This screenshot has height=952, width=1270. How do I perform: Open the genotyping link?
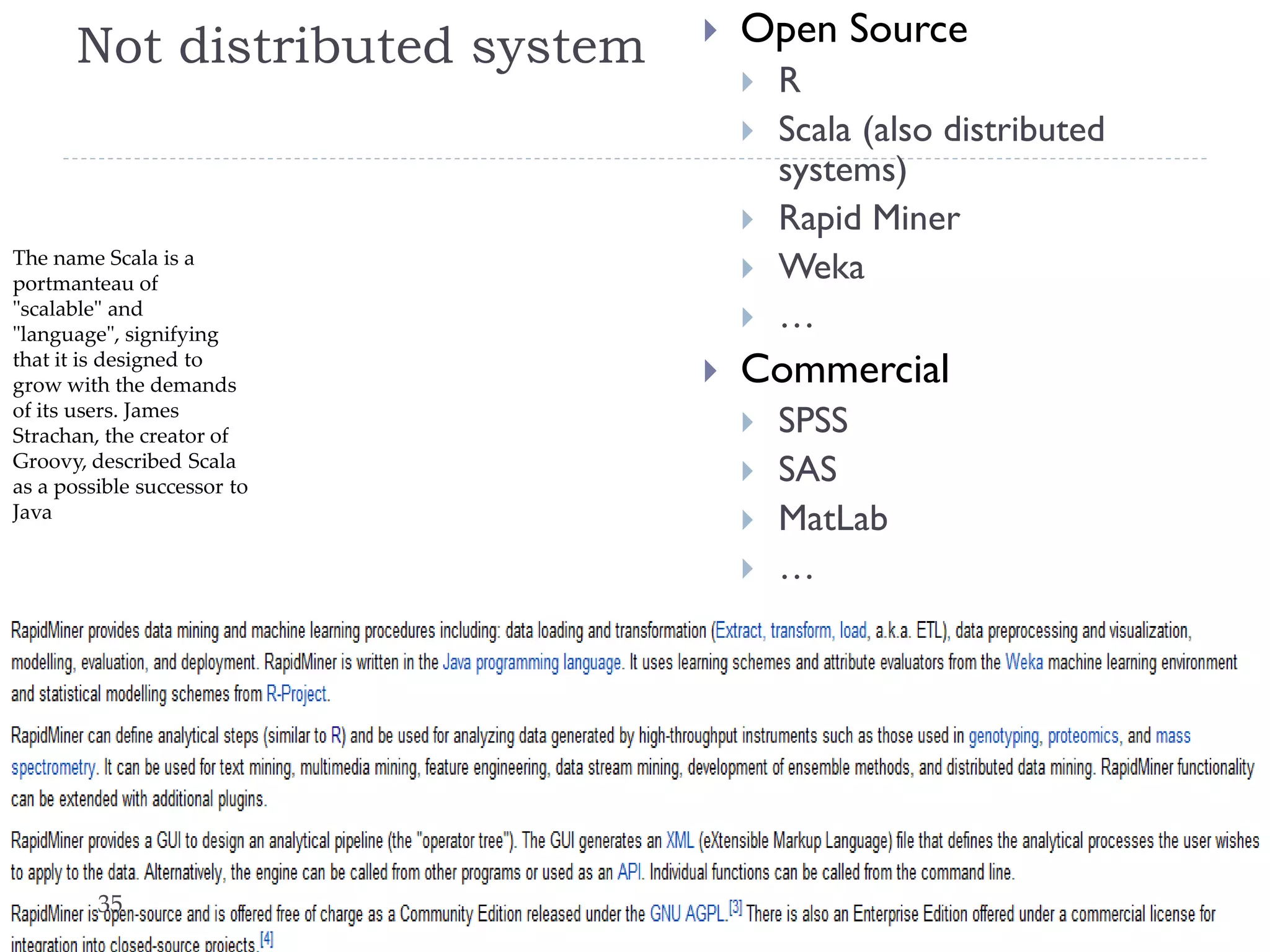1003,736
